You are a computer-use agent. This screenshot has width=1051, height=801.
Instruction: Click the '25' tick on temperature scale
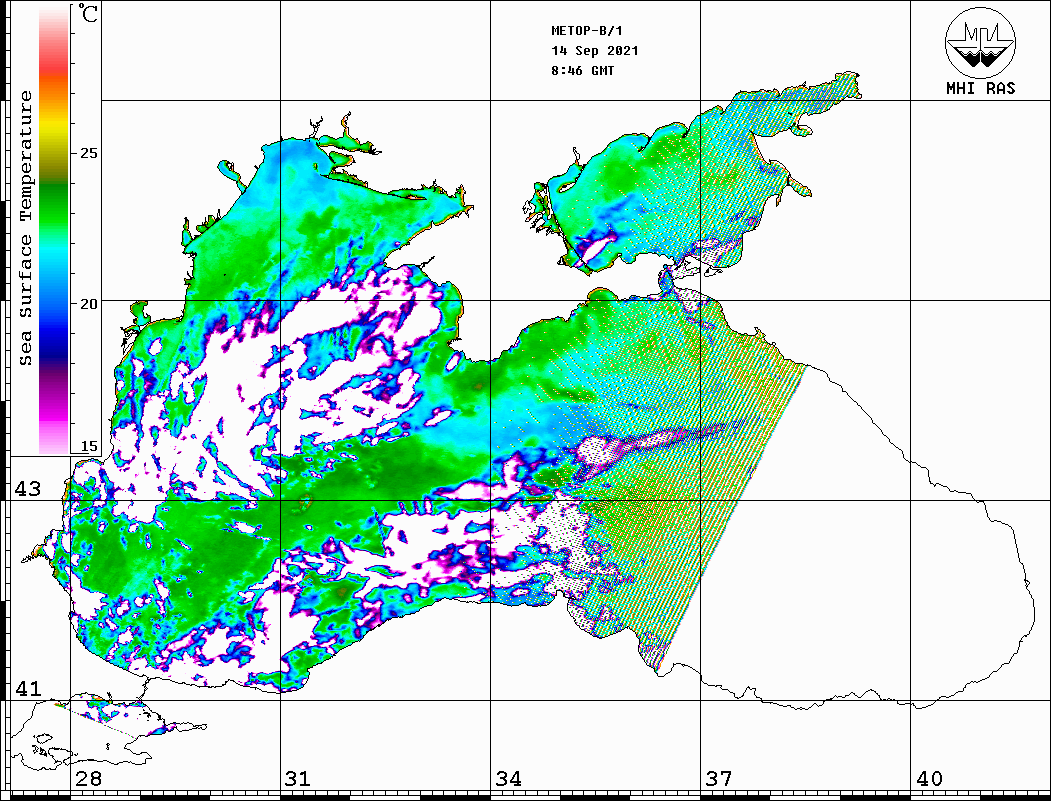(88, 153)
